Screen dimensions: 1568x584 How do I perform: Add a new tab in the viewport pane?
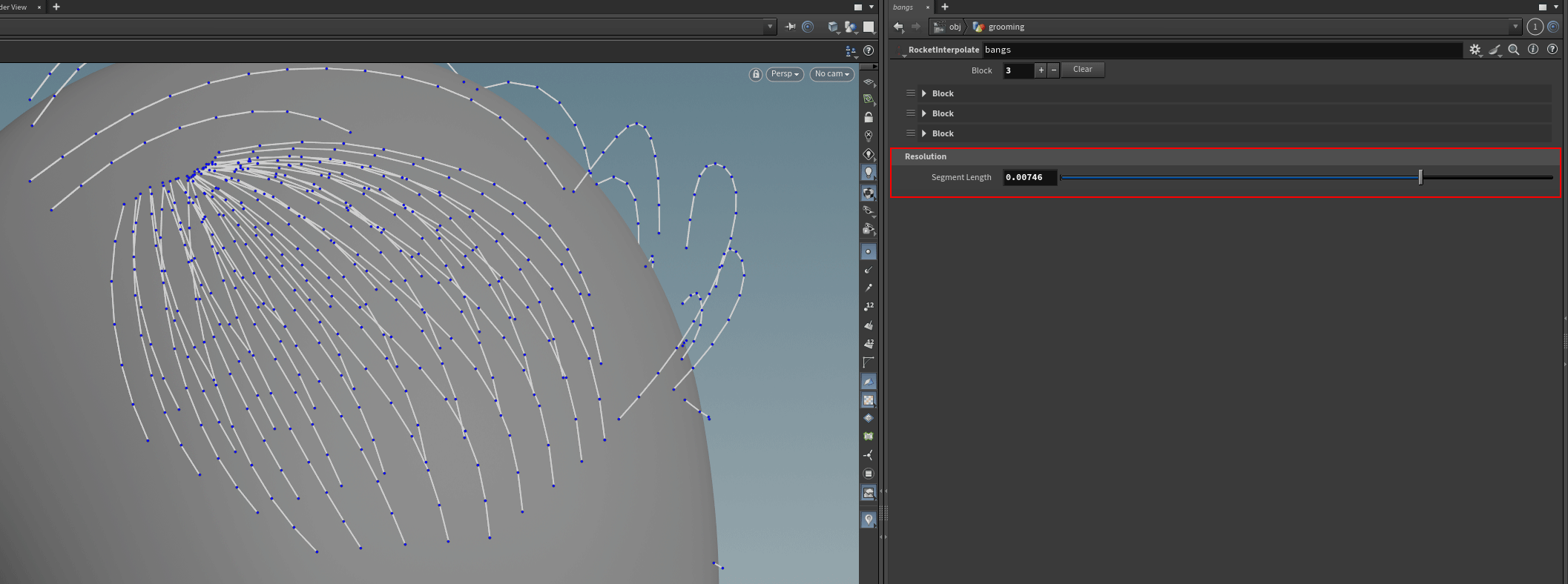coord(56,7)
